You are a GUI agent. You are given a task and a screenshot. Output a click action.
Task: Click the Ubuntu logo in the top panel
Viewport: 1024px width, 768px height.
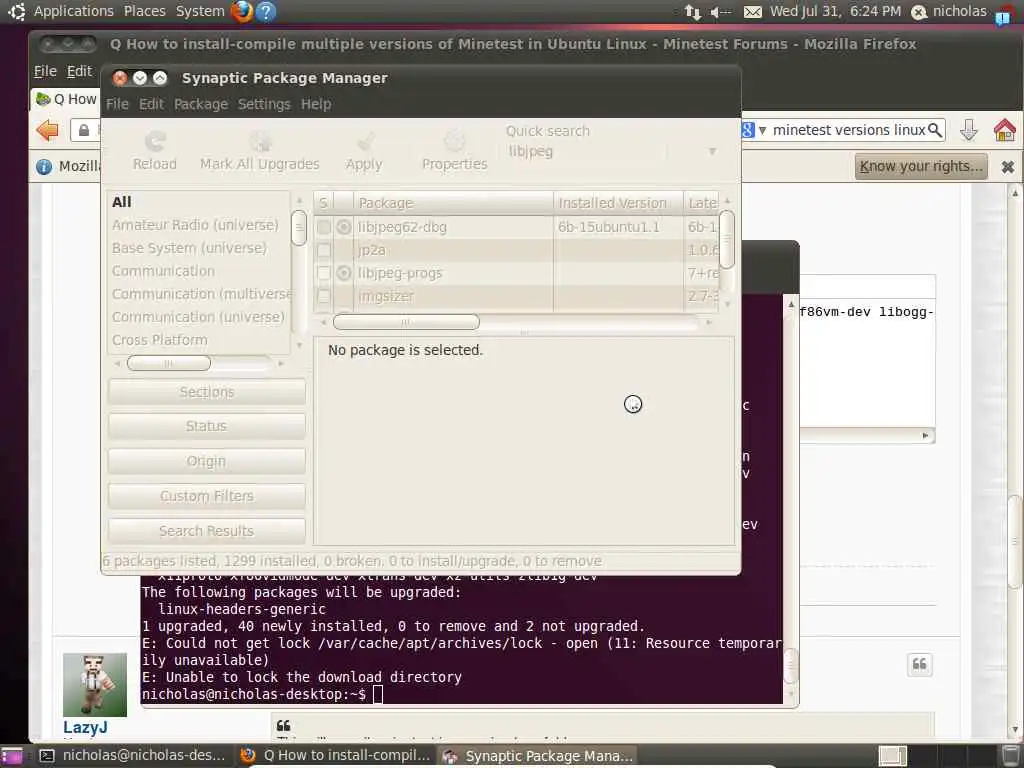(x=16, y=11)
